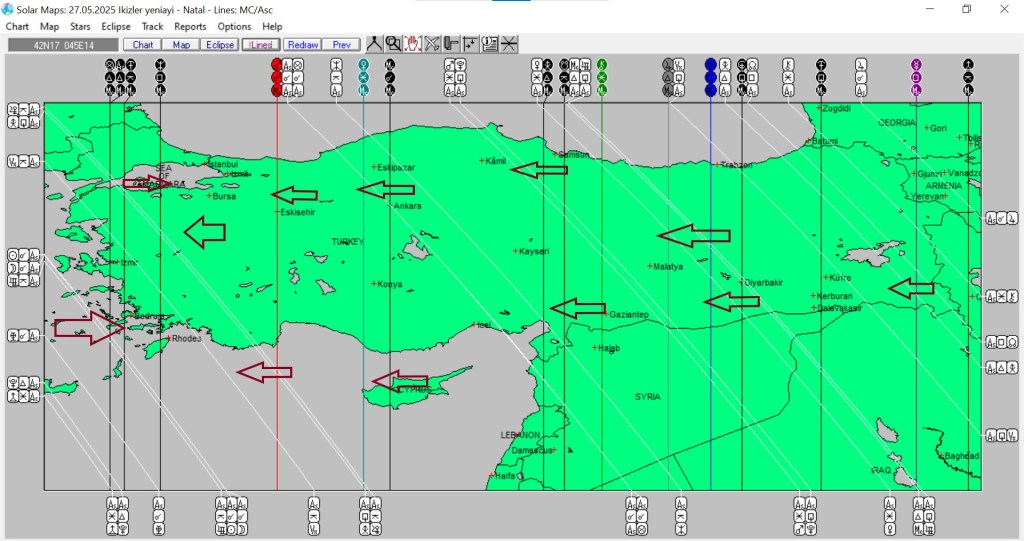Click the crossing lines tool icon
The image size is (1024, 541).
(x=509, y=44)
